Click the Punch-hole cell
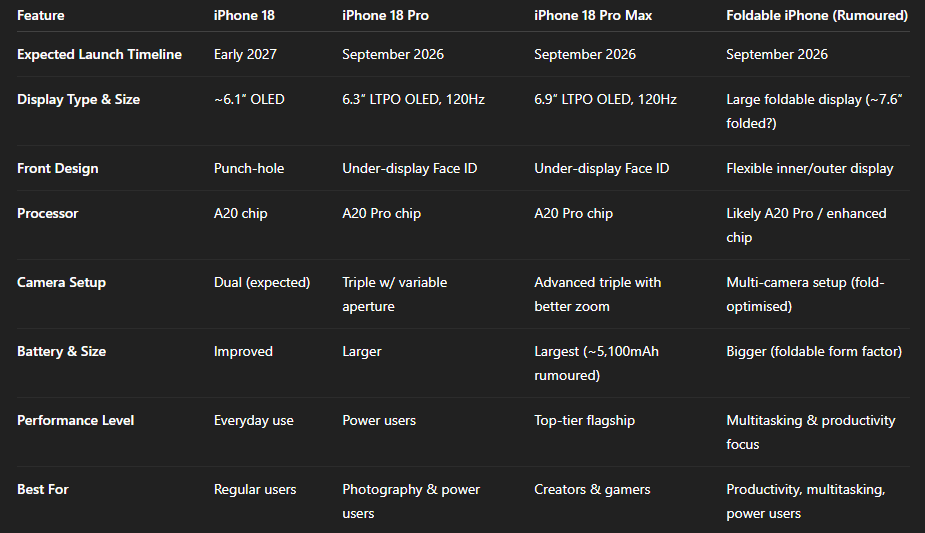The width and height of the screenshot is (925, 533). tap(249, 169)
